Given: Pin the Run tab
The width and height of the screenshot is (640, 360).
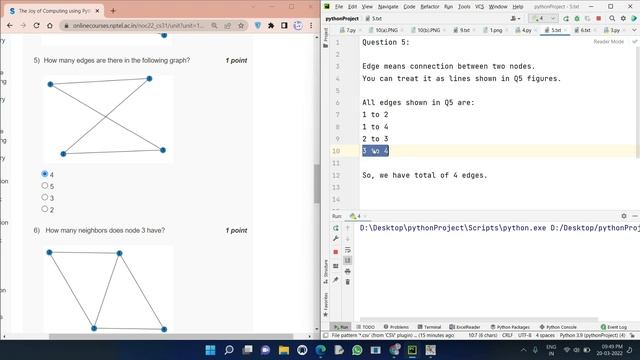Looking at the screenshot, I should pyautogui.click(x=336, y=280).
